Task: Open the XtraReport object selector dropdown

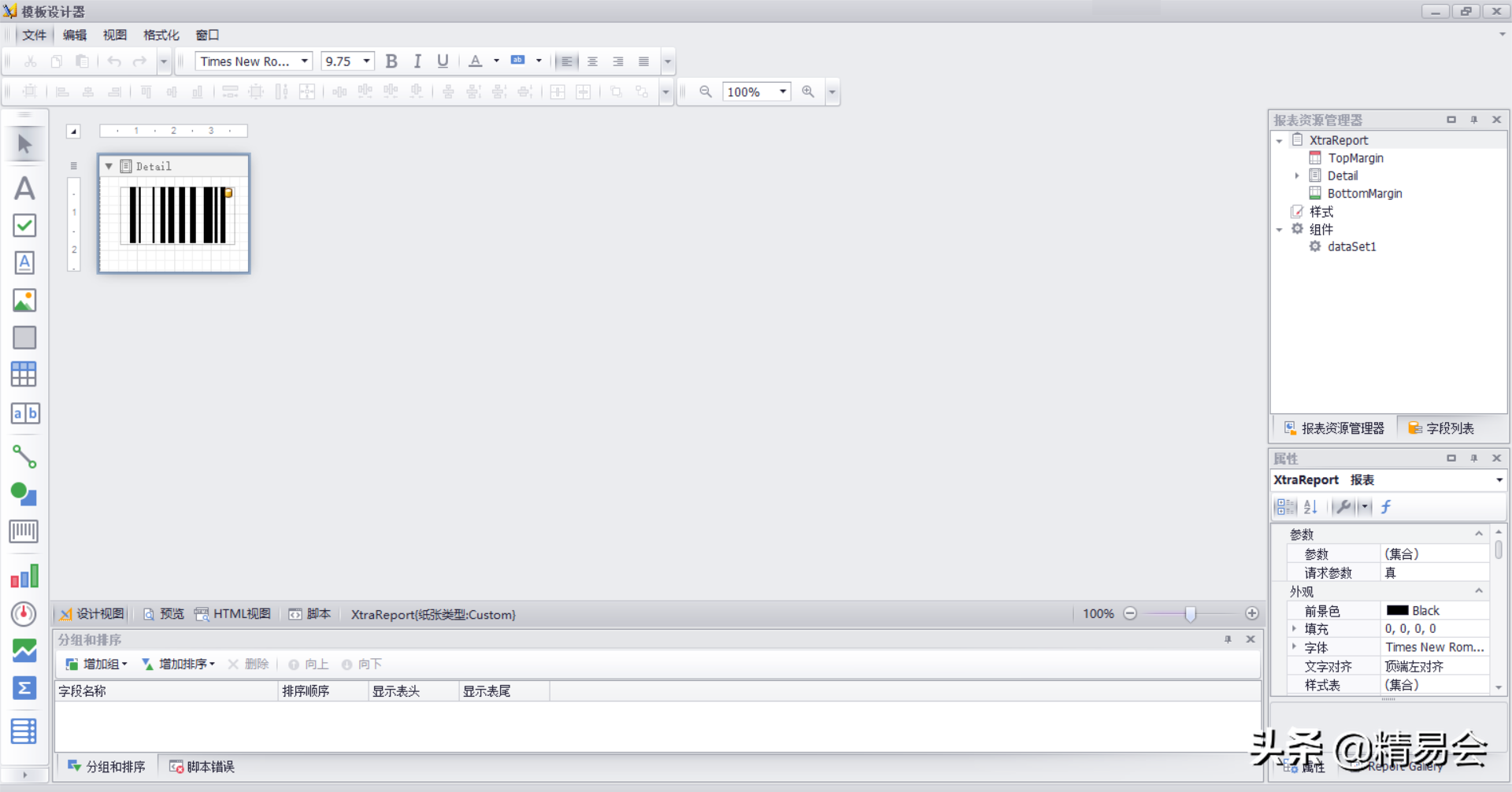Action: tap(1499, 480)
